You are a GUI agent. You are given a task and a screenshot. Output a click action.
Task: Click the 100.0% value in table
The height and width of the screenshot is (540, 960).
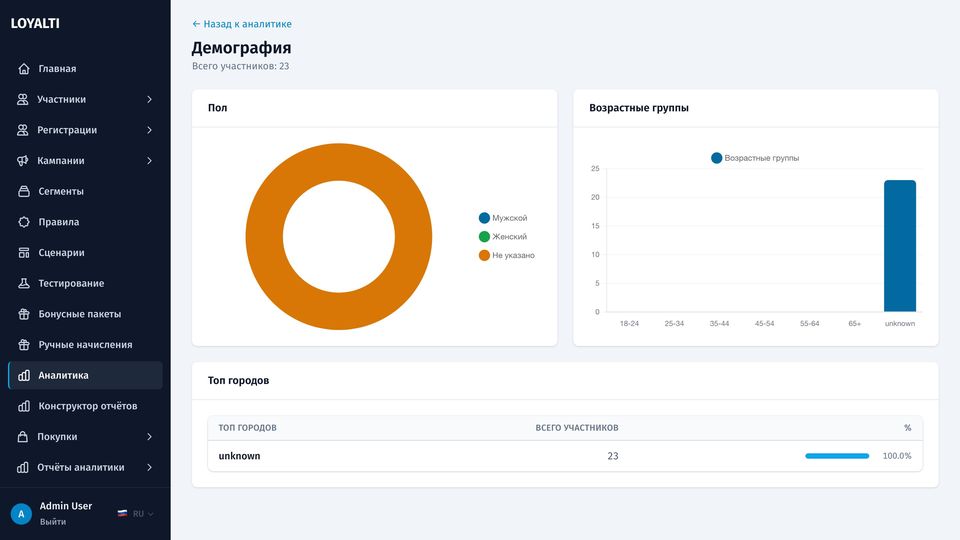pyautogui.click(x=897, y=456)
